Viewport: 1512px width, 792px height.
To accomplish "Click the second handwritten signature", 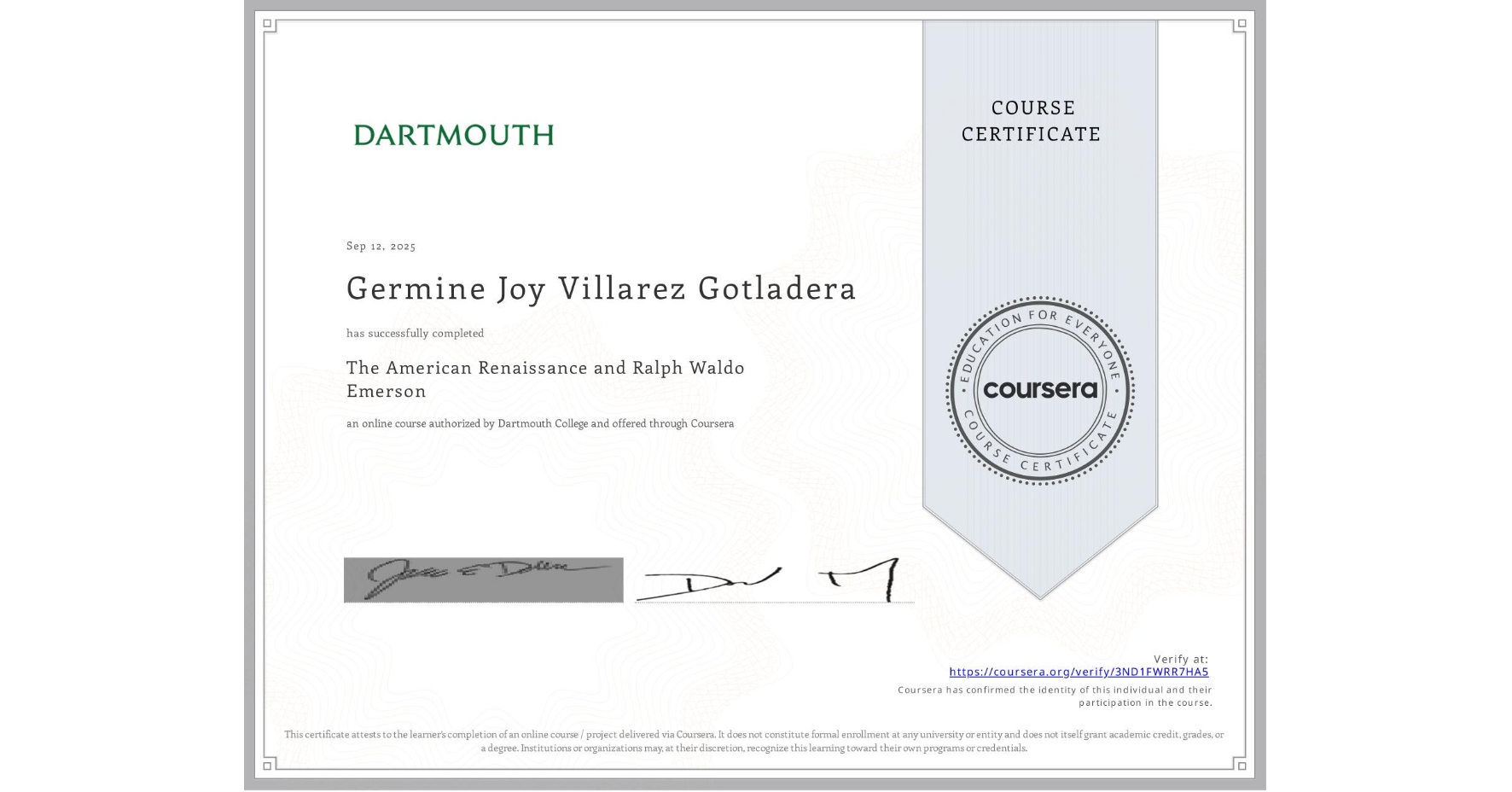I will coord(773,580).
